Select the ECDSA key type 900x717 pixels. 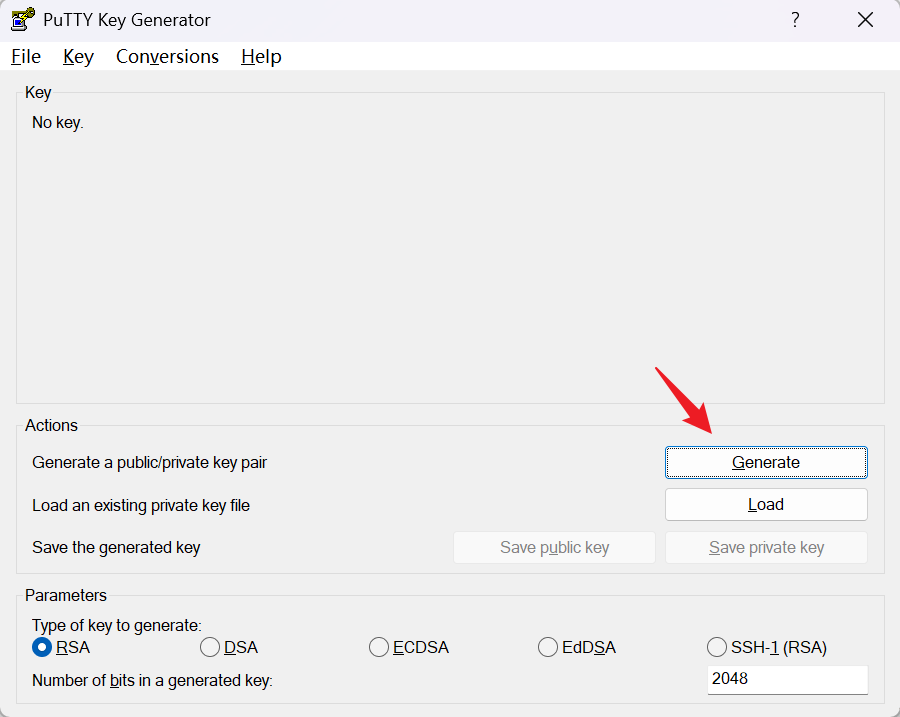[409, 648]
